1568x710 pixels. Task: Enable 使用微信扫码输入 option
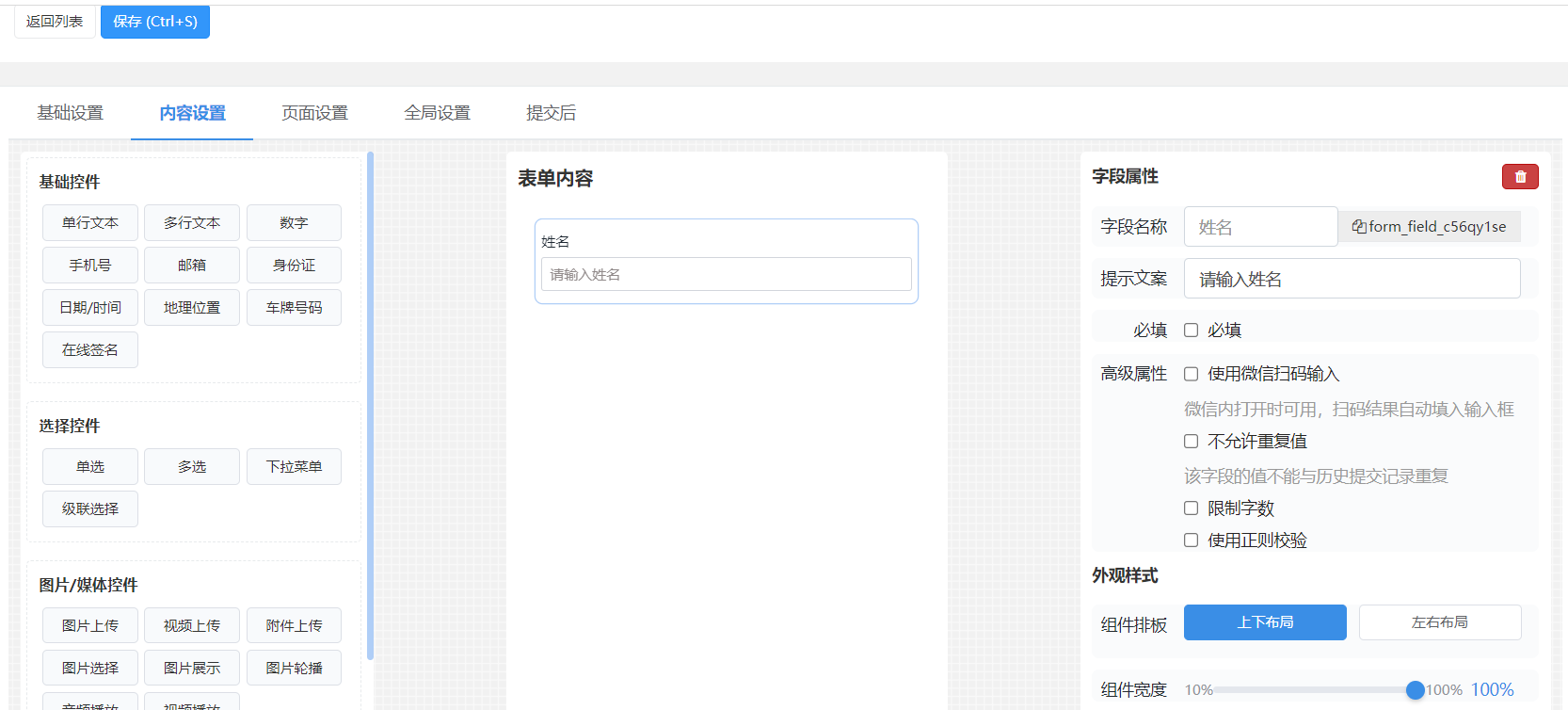1191,374
